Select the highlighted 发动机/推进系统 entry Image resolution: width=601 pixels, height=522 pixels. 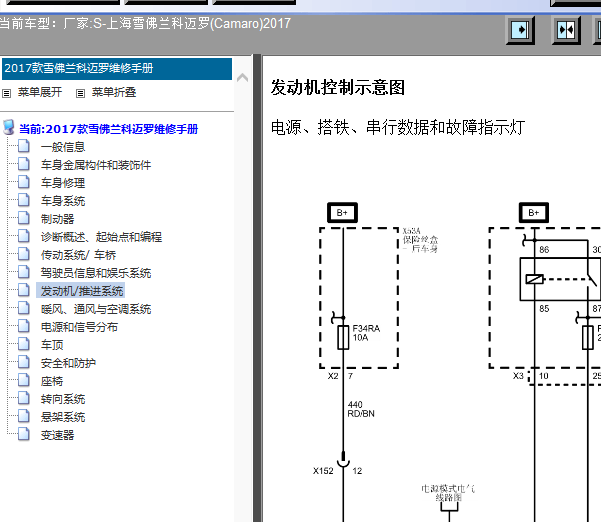pyautogui.click(x=80, y=291)
